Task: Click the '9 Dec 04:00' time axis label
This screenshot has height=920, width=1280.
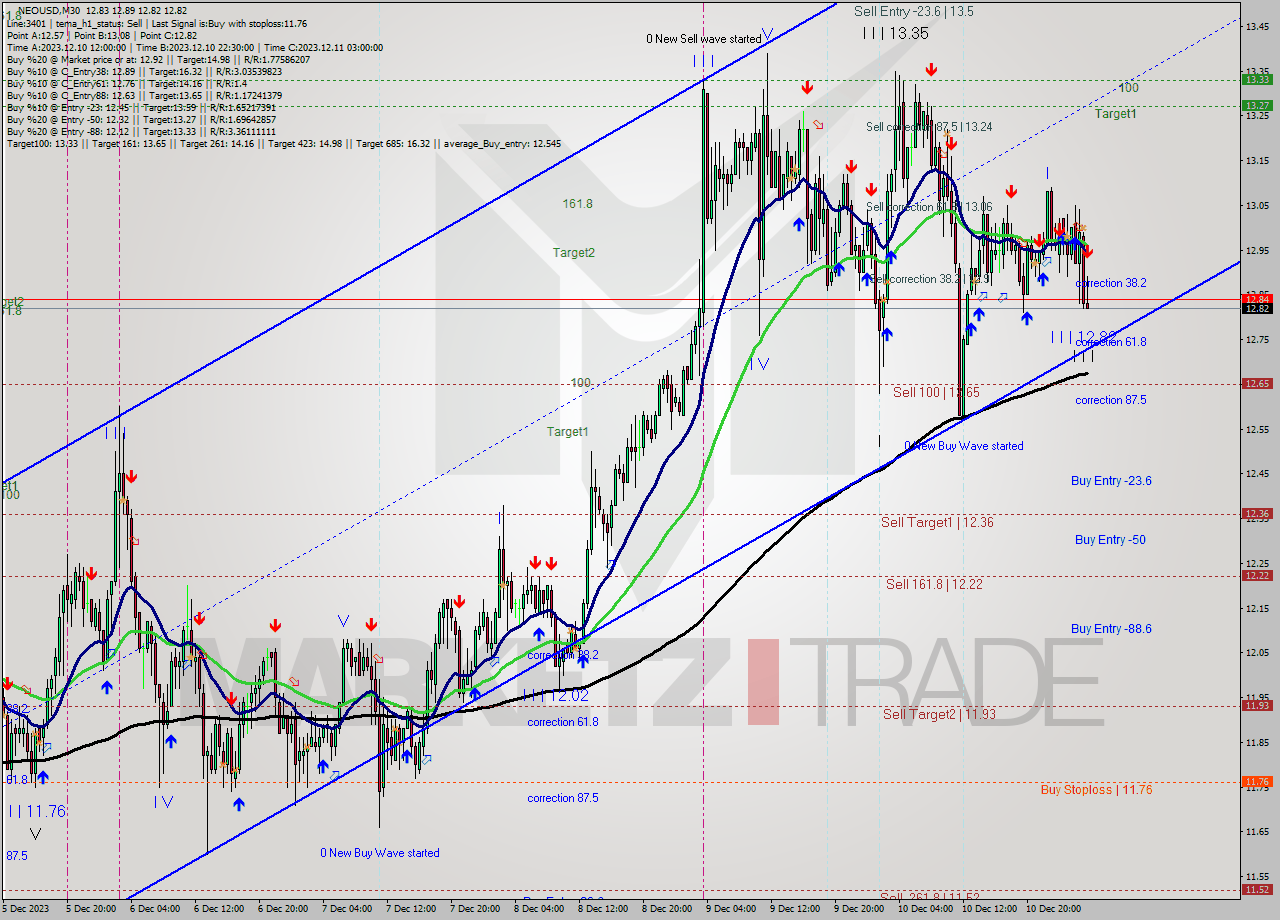Action: point(731,909)
